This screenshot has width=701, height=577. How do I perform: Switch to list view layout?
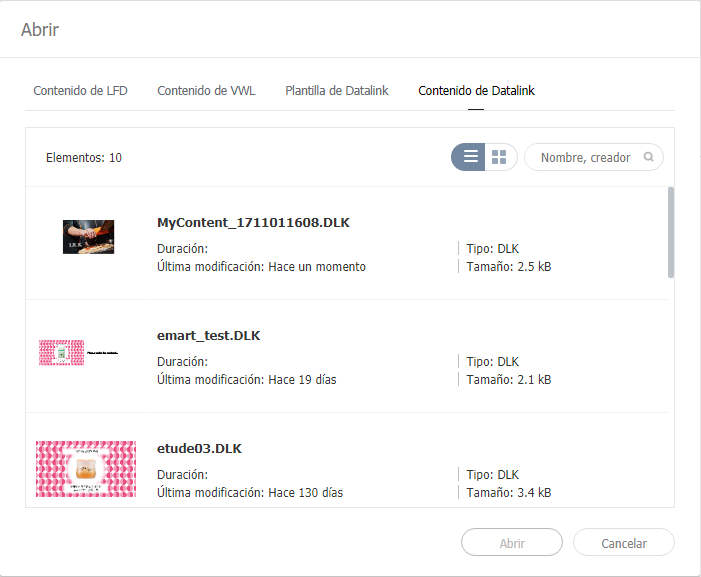coord(470,157)
